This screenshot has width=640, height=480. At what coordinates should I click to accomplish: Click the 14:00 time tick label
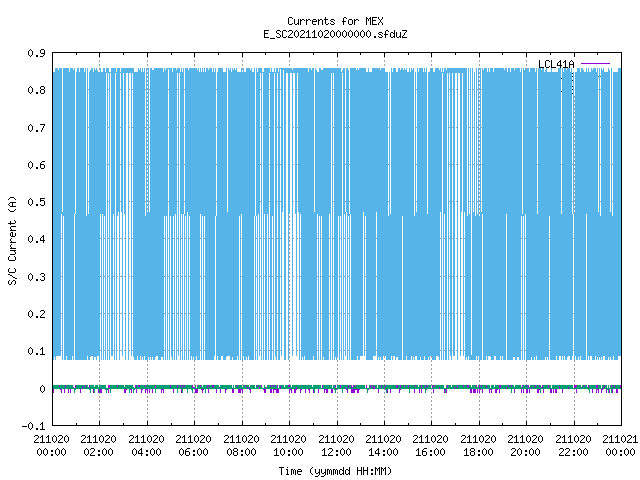tap(383, 446)
